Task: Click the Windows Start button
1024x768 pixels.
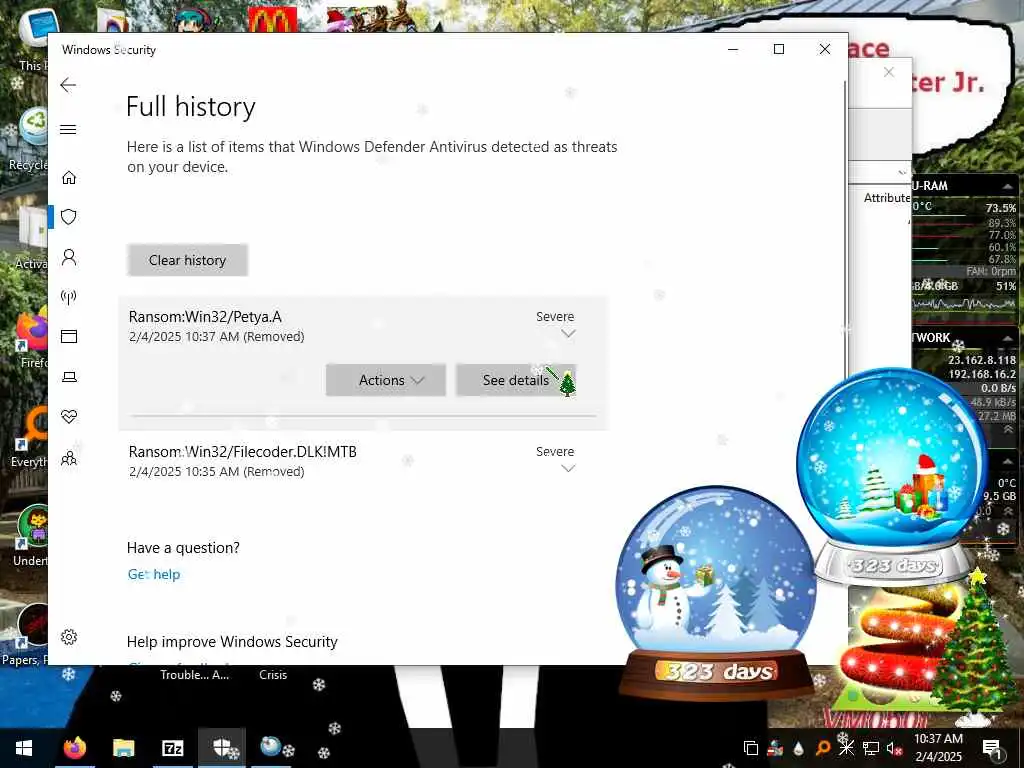Action: click(x=24, y=748)
